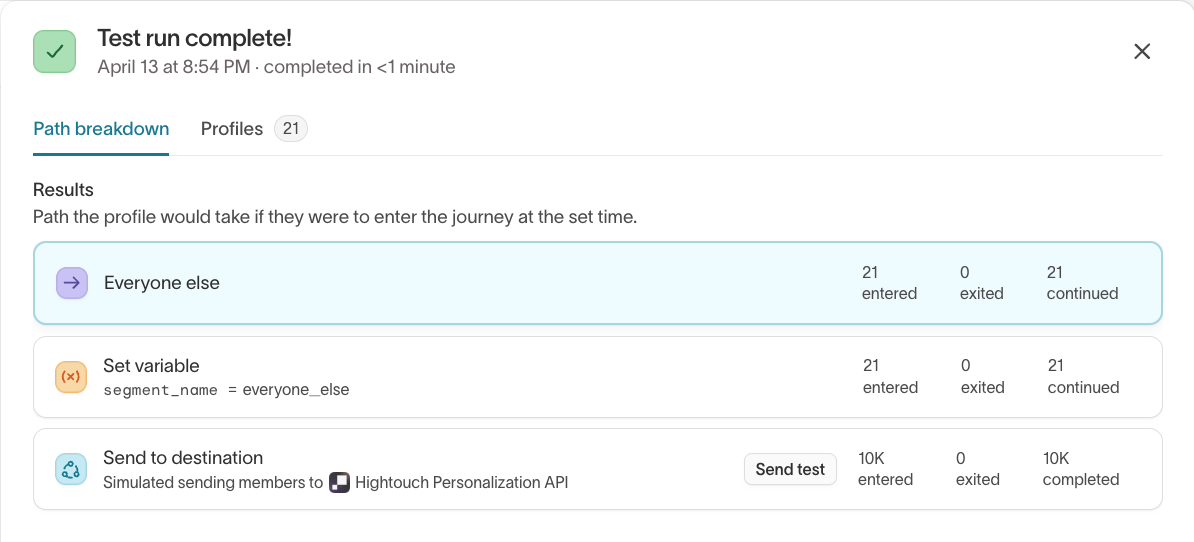The width and height of the screenshot is (1194, 542).
Task: Click the blue Send to destination icon
Action: tap(71, 469)
